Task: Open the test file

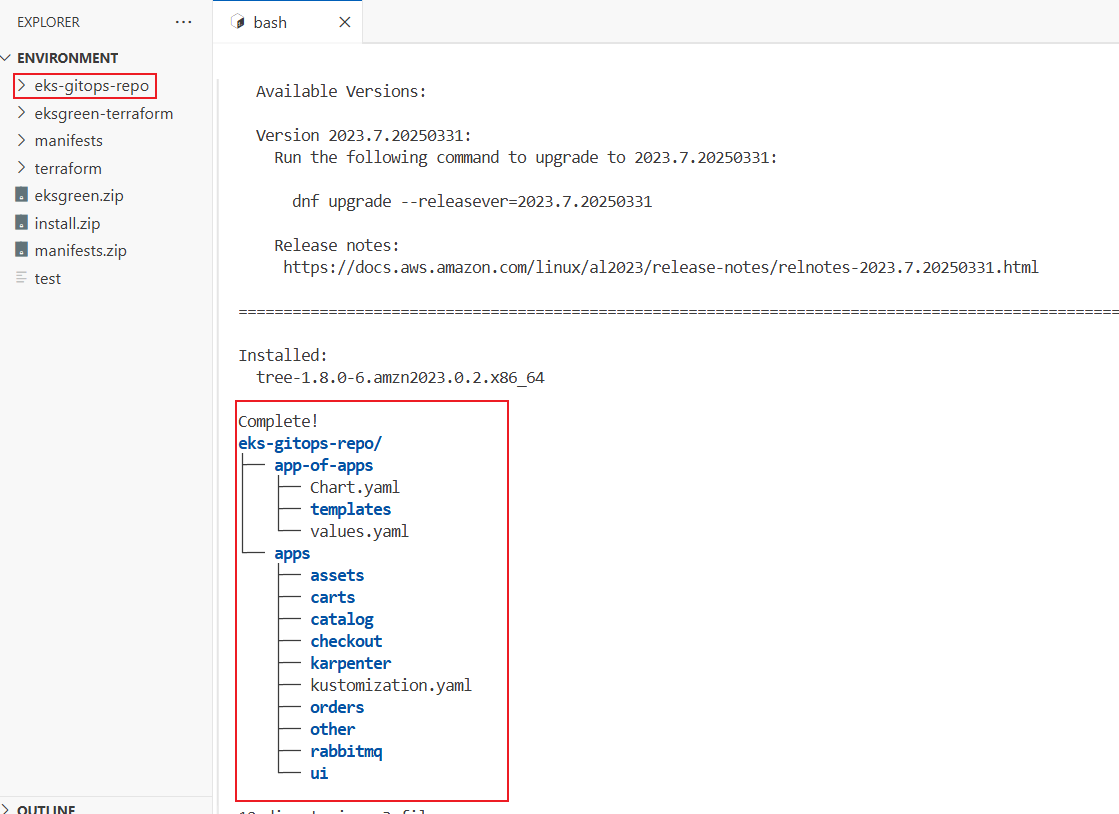Action: coord(48,278)
